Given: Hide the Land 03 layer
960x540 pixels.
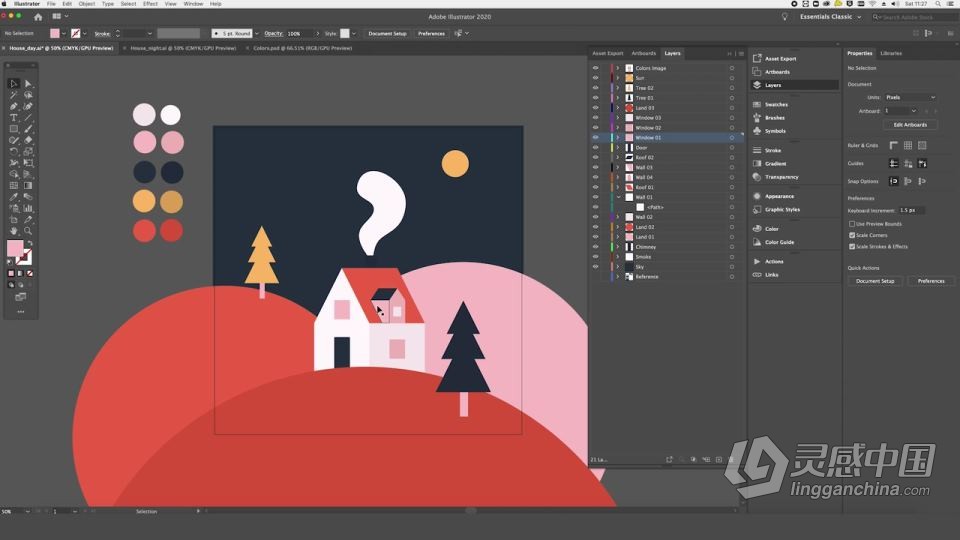Looking at the screenshot, I should 595,108.
